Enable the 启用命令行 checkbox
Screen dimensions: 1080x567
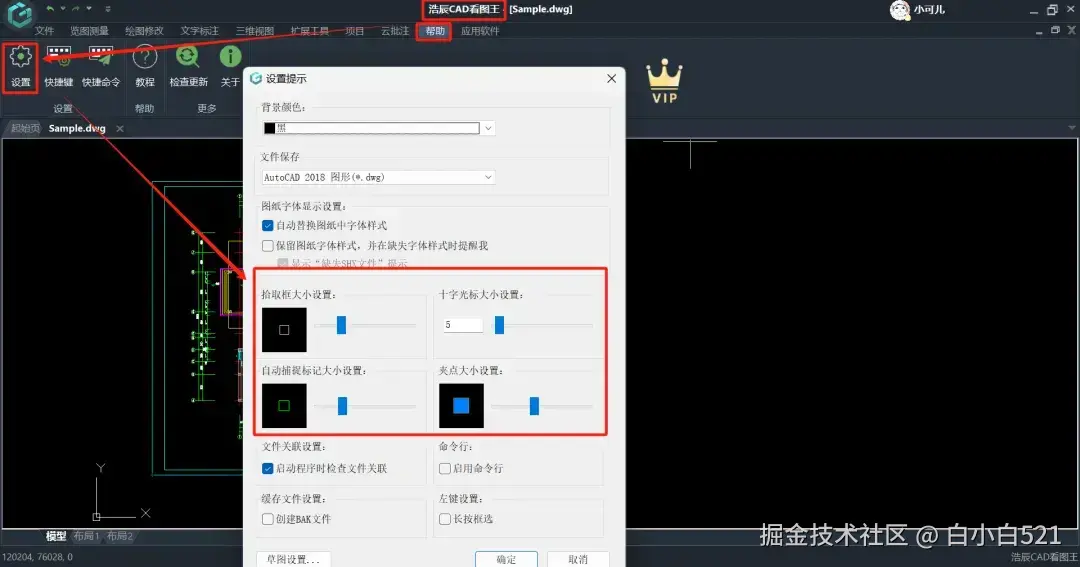(445, 468)
